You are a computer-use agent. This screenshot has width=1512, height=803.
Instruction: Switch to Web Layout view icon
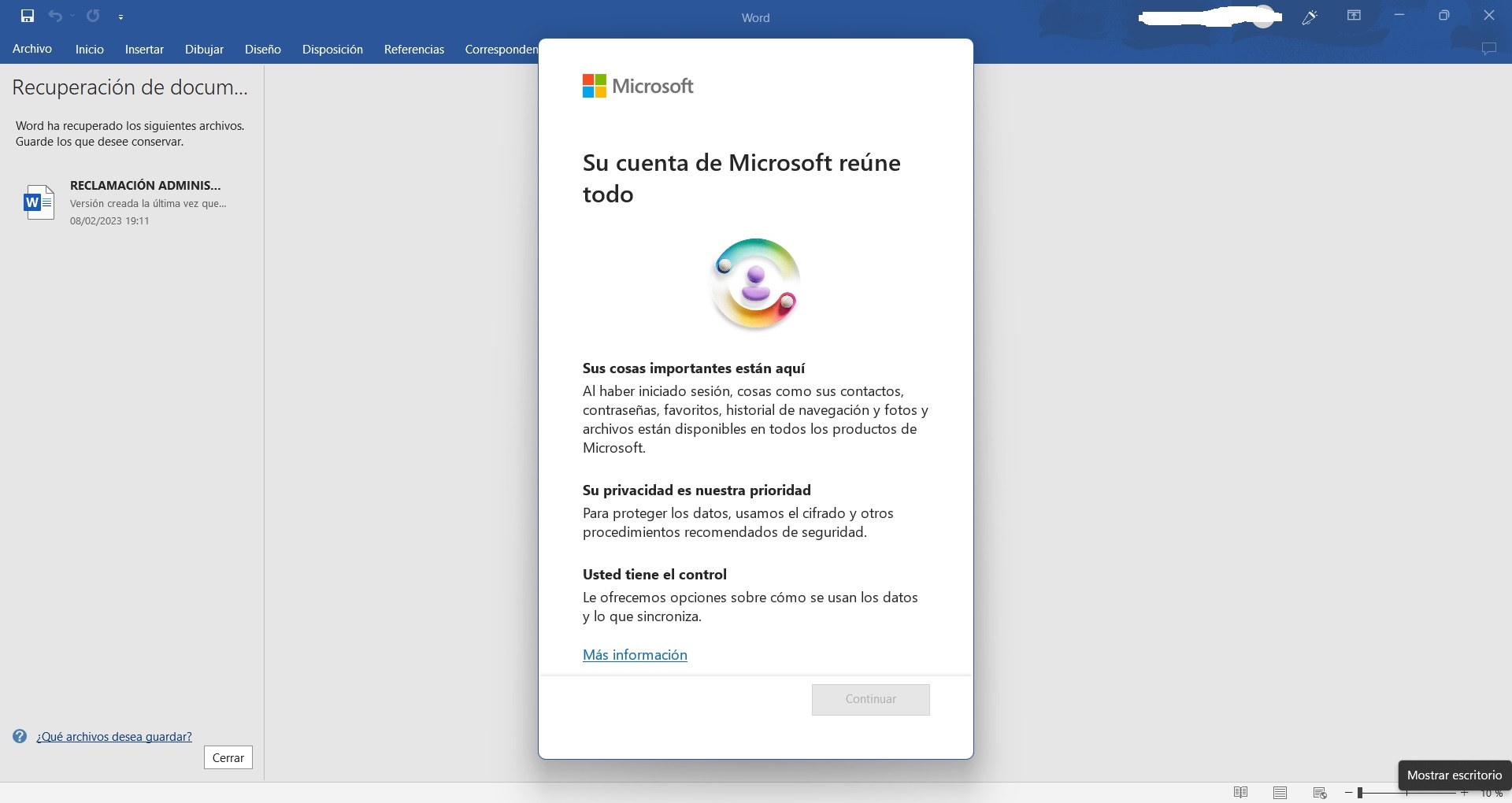click(x=1320, y=793)
